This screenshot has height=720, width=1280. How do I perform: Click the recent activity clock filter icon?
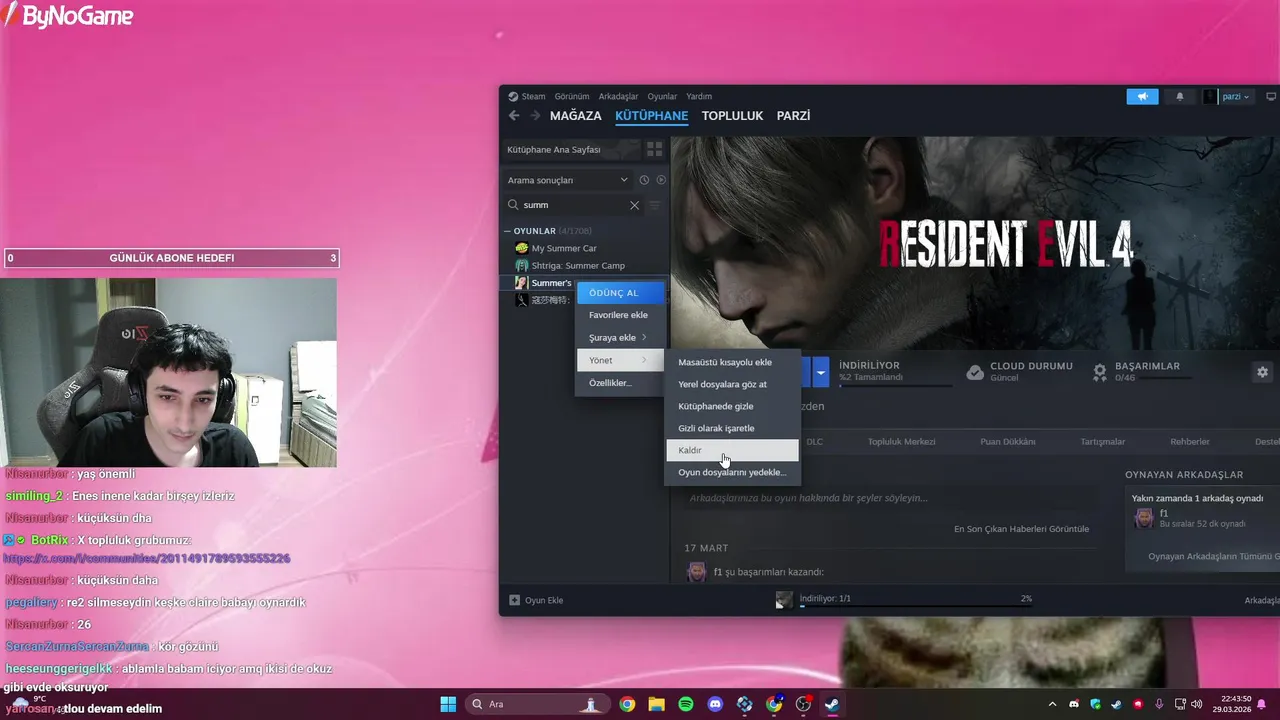click(x=644, y=180)
